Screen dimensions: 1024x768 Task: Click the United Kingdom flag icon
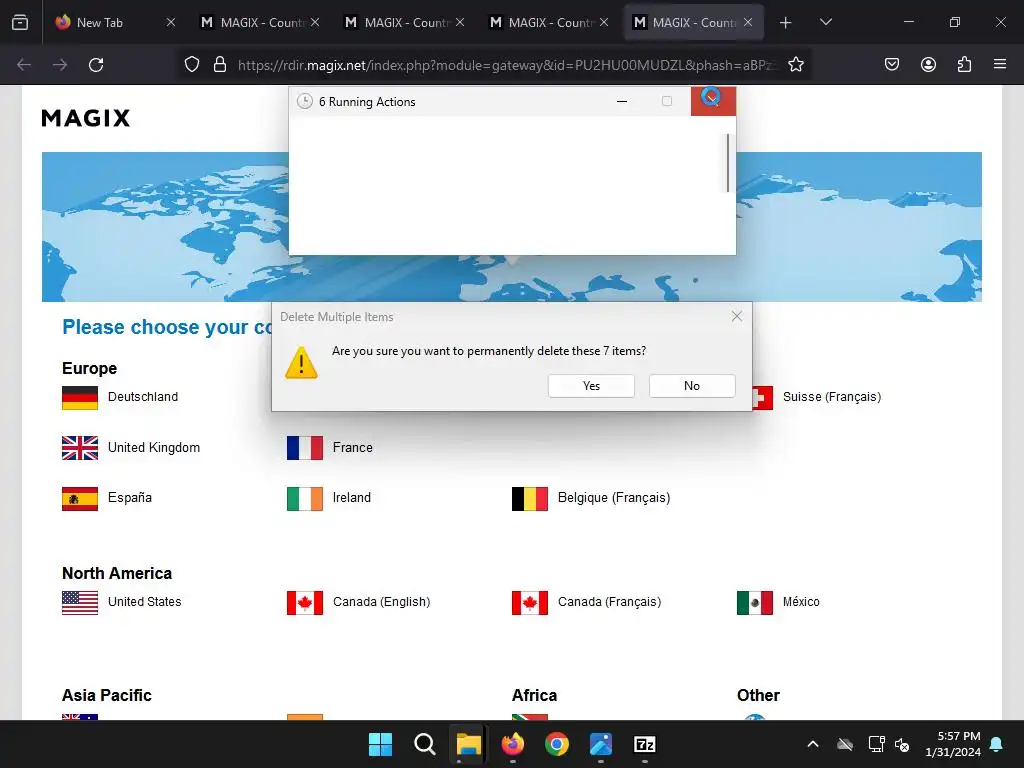[80, 448]
